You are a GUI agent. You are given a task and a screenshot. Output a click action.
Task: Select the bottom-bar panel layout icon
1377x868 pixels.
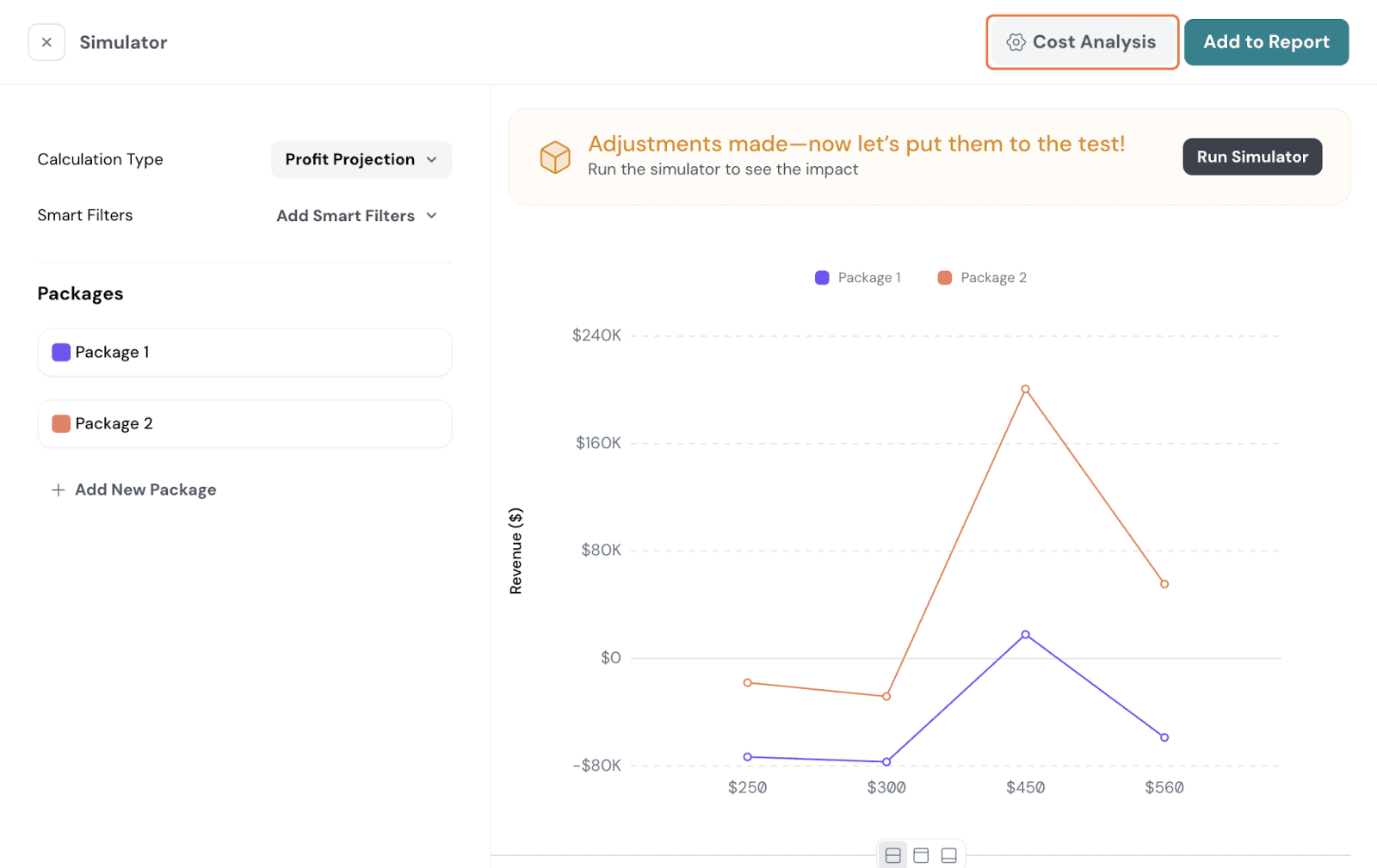948,855
